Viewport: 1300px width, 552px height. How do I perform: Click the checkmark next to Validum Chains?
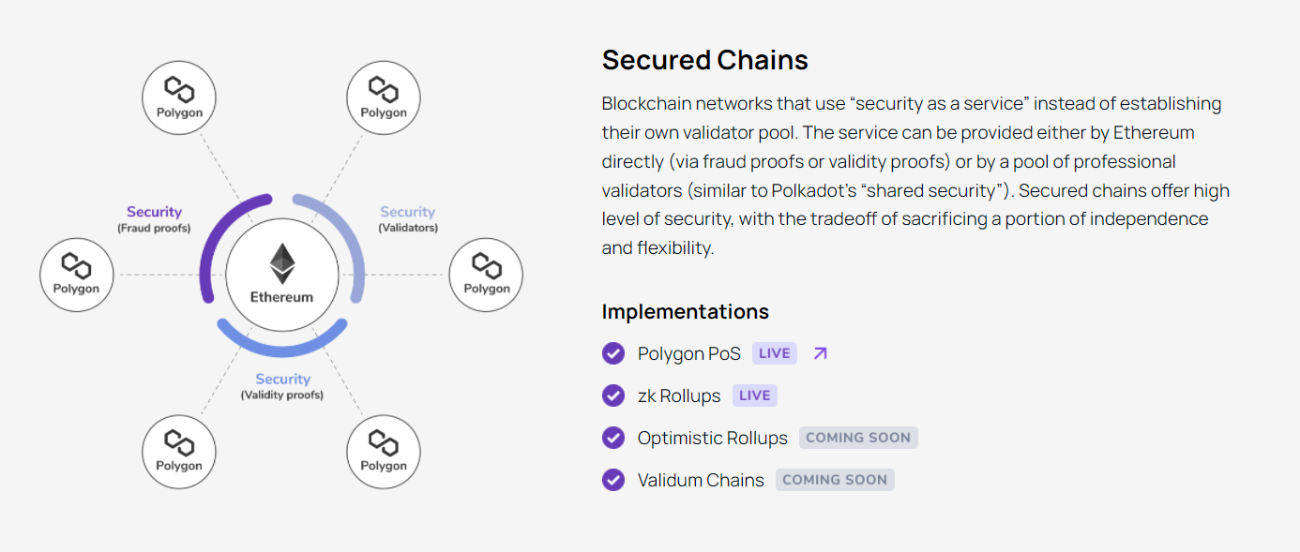coord(613,480)
